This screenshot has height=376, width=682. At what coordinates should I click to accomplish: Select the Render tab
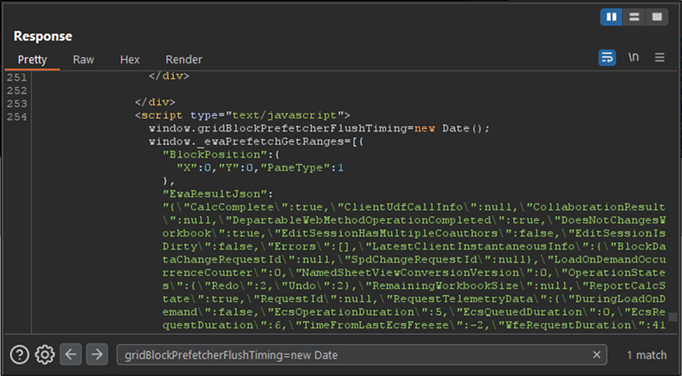coord(184,60)
